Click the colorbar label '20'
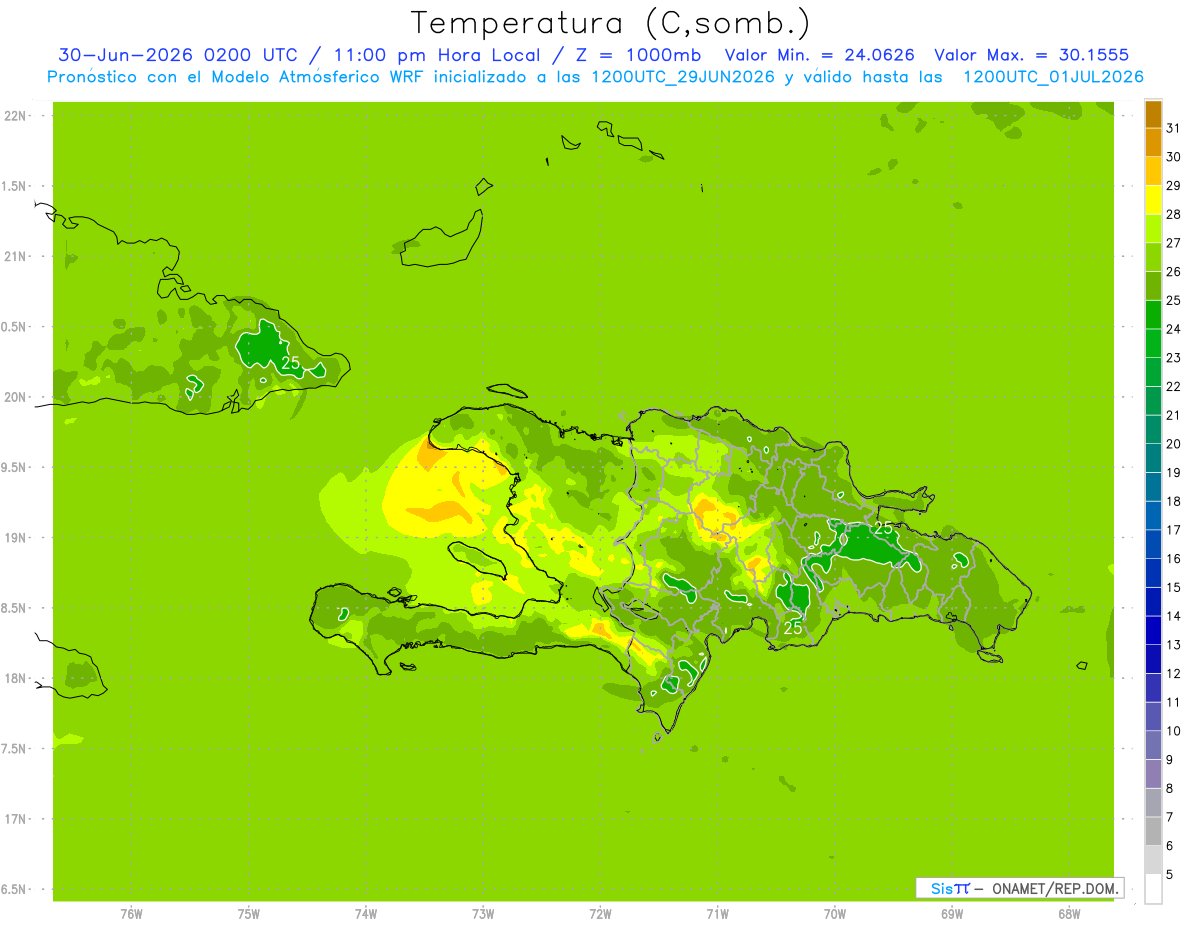This screenshot has height=927, width=1200. click(1173, 444)
